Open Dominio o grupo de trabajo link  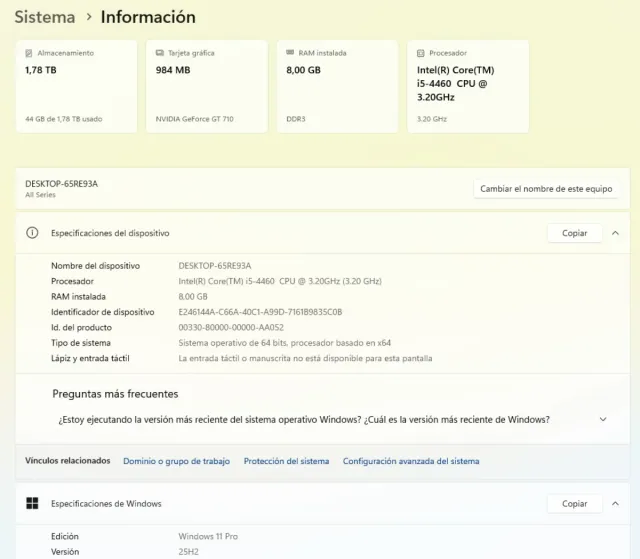[176, 461]
